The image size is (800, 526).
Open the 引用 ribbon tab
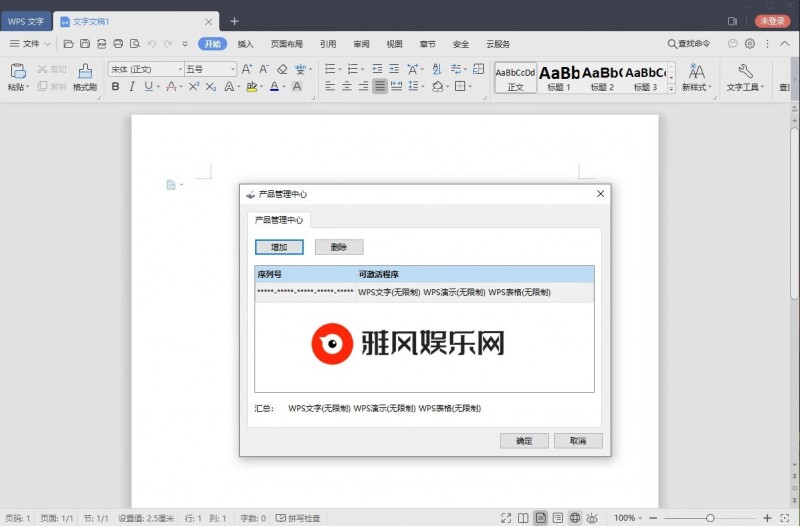point(328,44)
